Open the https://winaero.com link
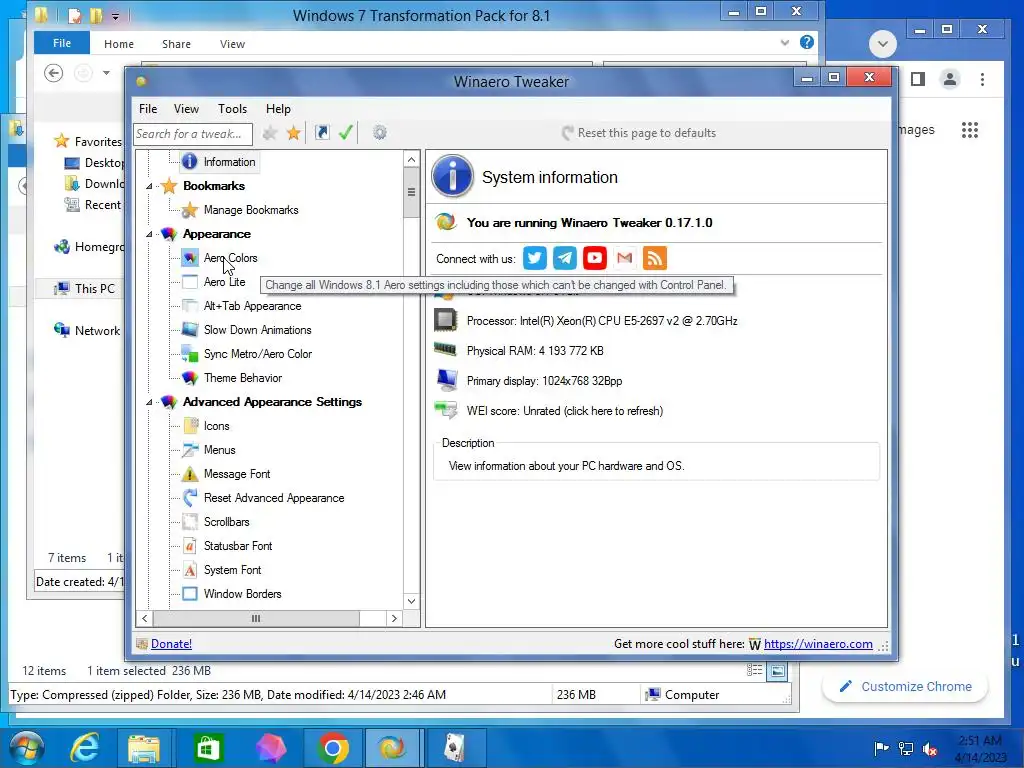 coord(818,643)
